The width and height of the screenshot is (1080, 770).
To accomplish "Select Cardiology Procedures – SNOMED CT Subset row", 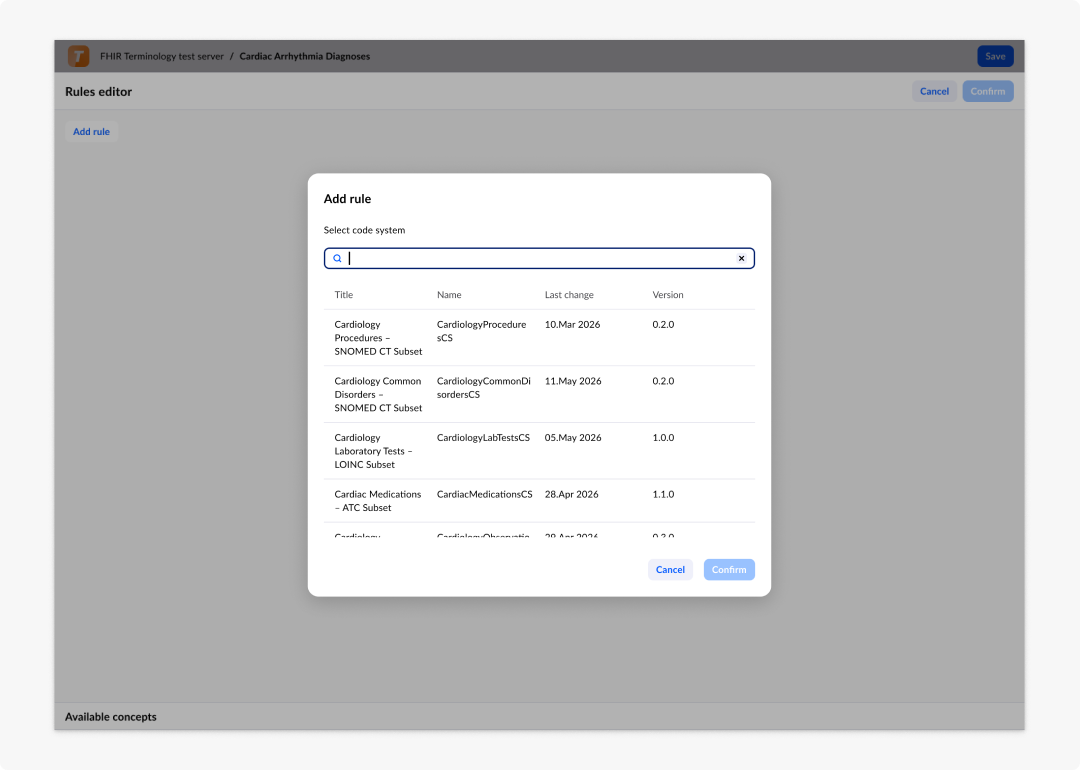I will click(x=539, y=337).
